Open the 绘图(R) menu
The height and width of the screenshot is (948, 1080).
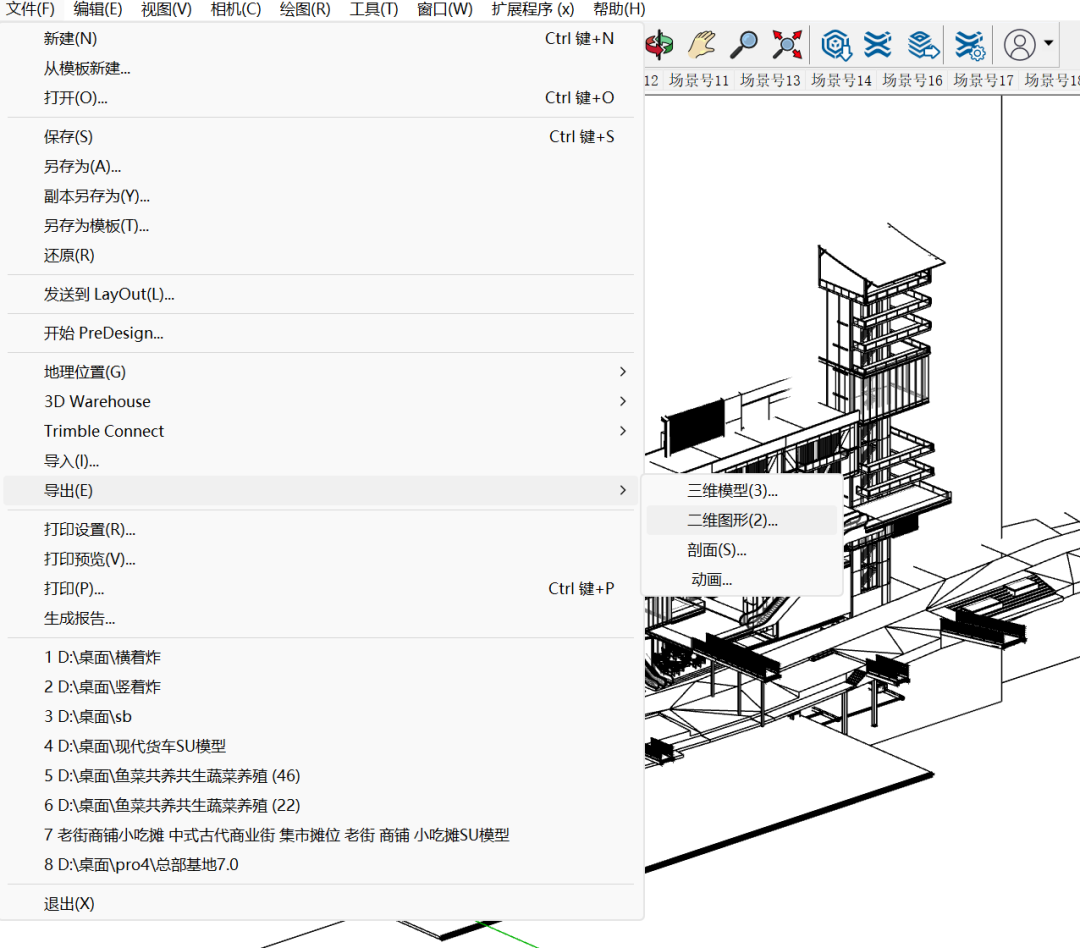tap(305, 10)
